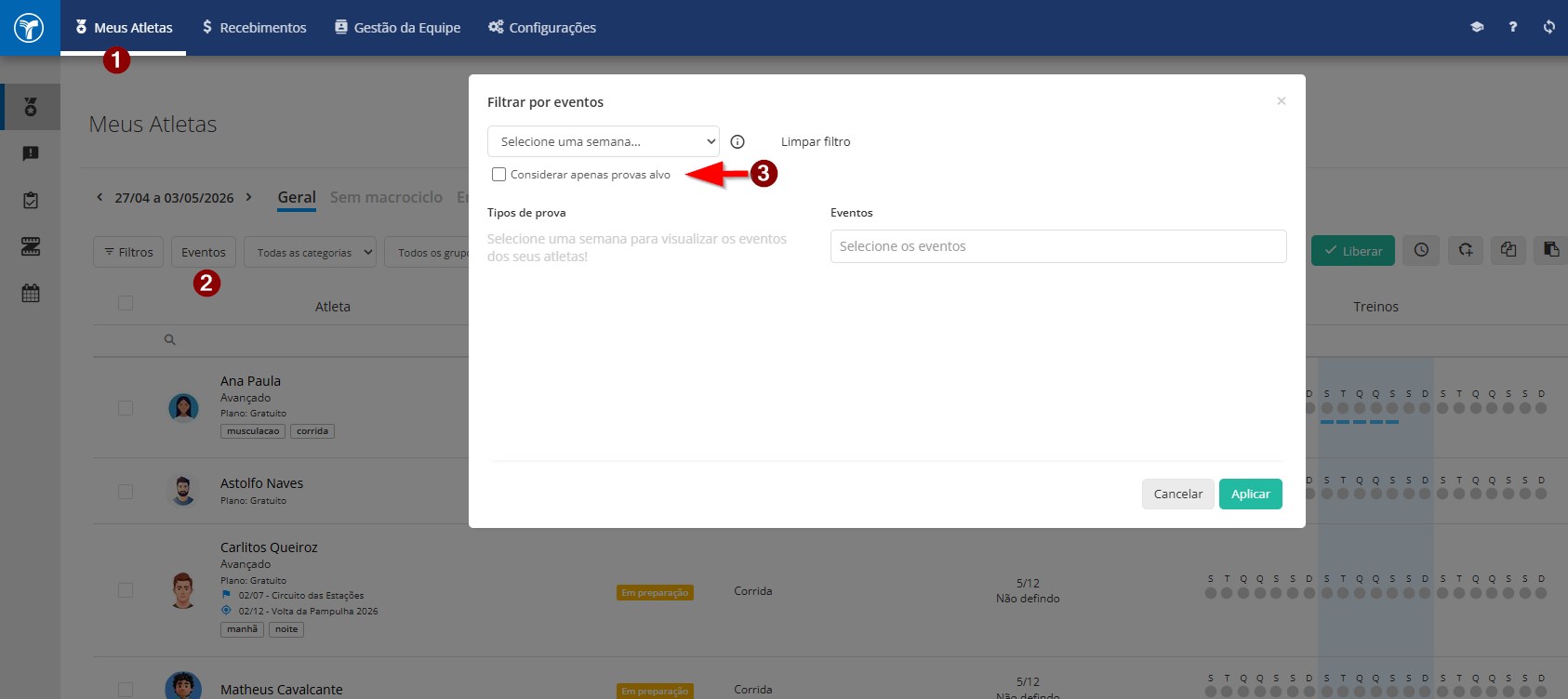Viewport: 1568px width, 699px height.
Task: Close the Filtrar por eventos dialog
Action: [1282, 100]
